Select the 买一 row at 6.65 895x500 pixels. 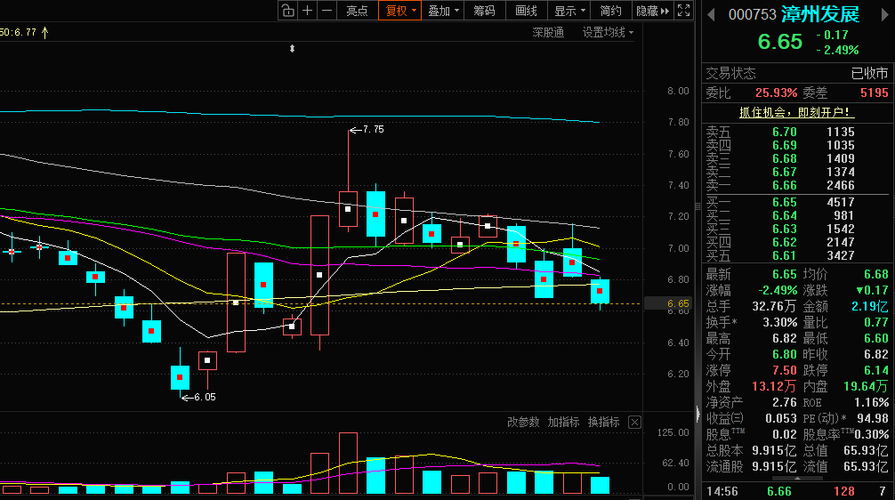pos(797,202)
